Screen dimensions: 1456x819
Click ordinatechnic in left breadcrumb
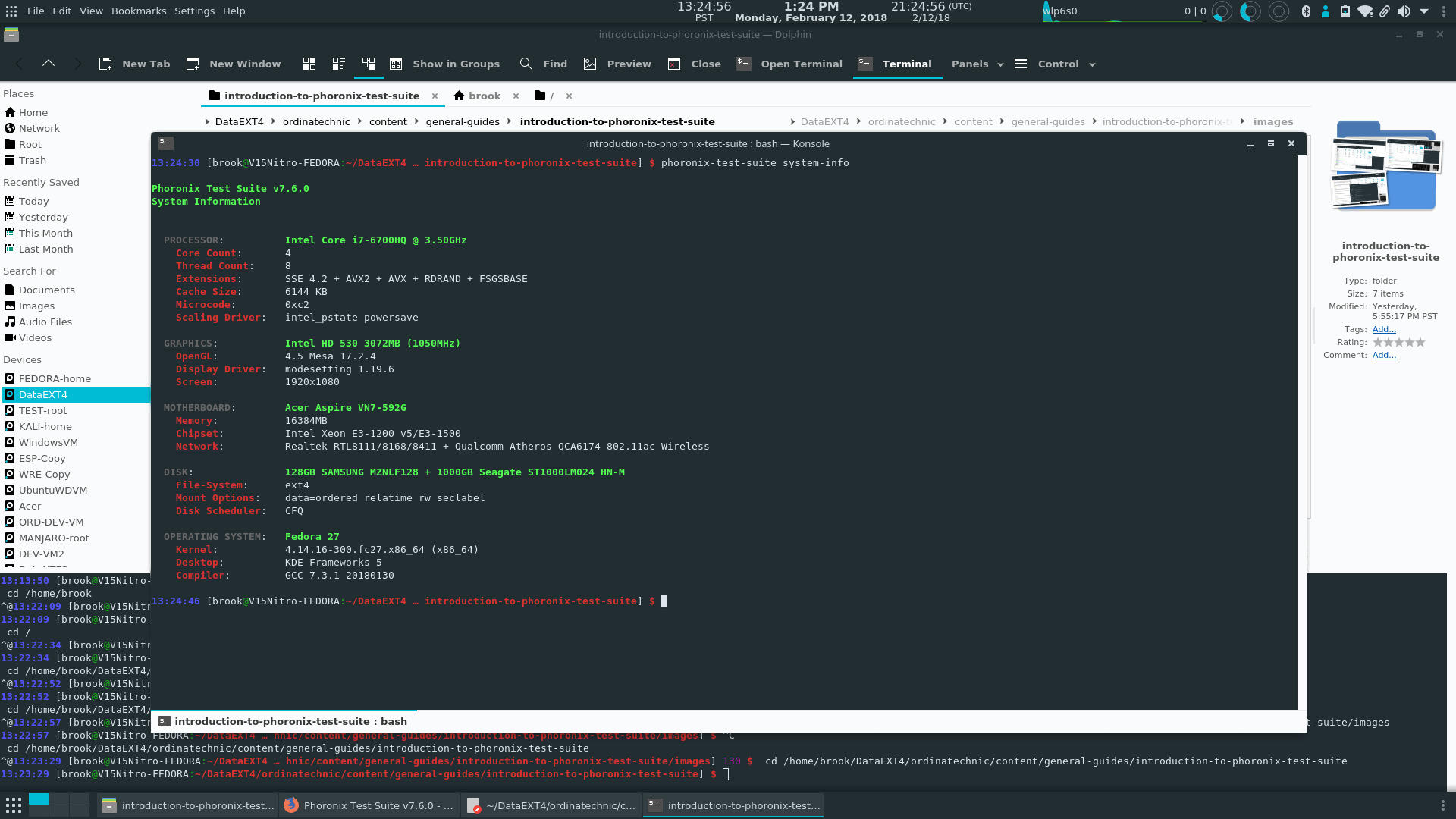(x=316, y=121)
